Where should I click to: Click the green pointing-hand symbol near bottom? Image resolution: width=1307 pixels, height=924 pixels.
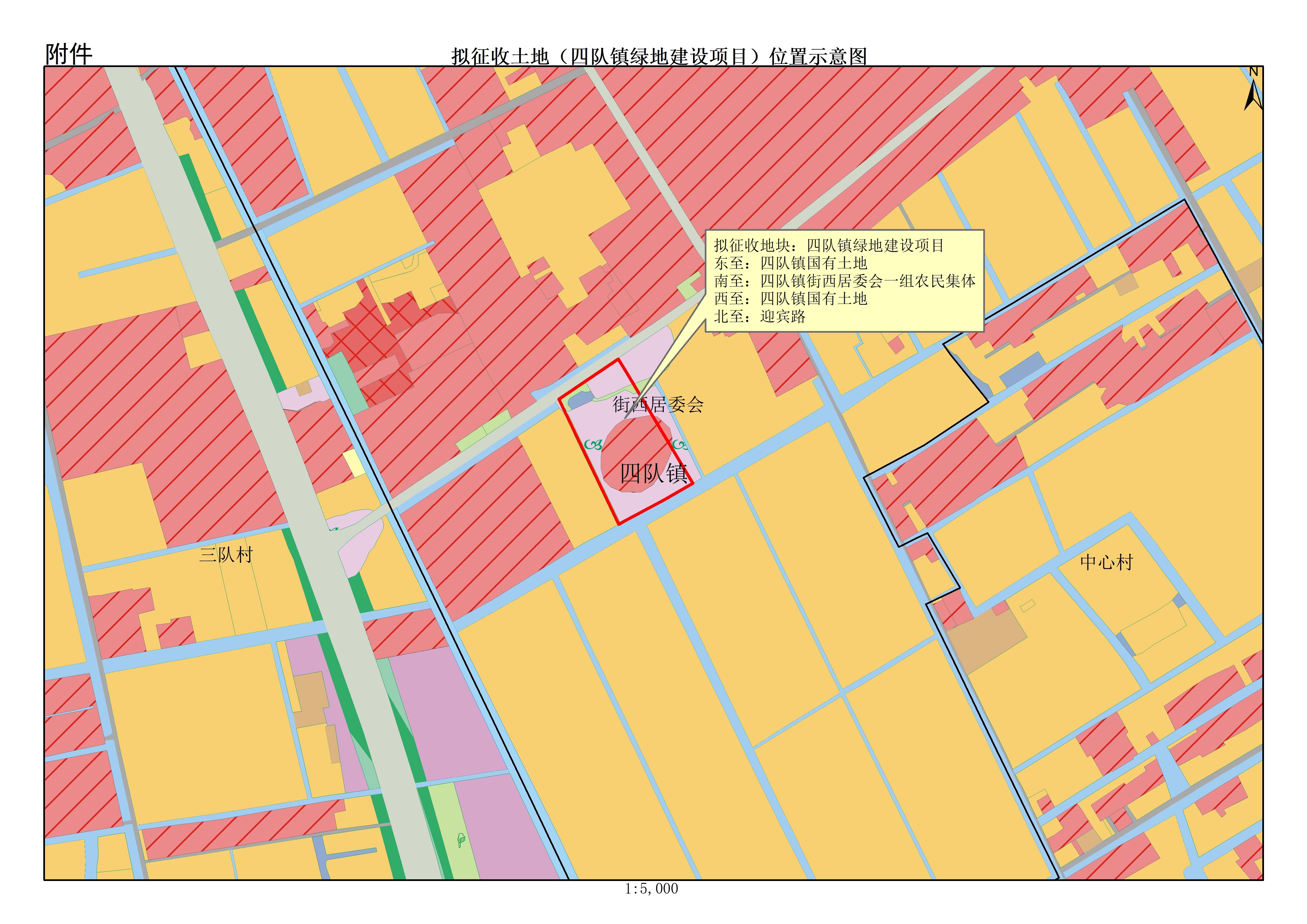pyautogui.click(x=461, y=839)
